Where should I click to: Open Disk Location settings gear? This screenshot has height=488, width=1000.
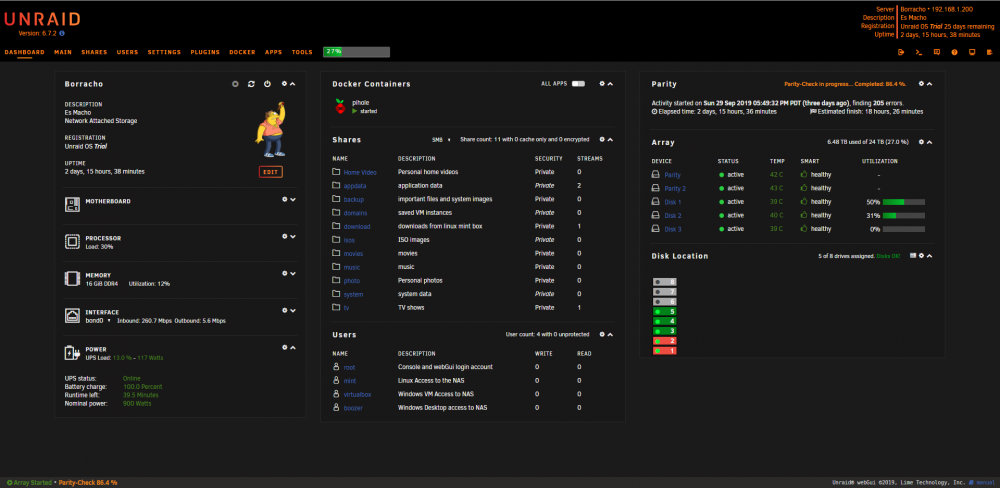(x=922, y=256)
